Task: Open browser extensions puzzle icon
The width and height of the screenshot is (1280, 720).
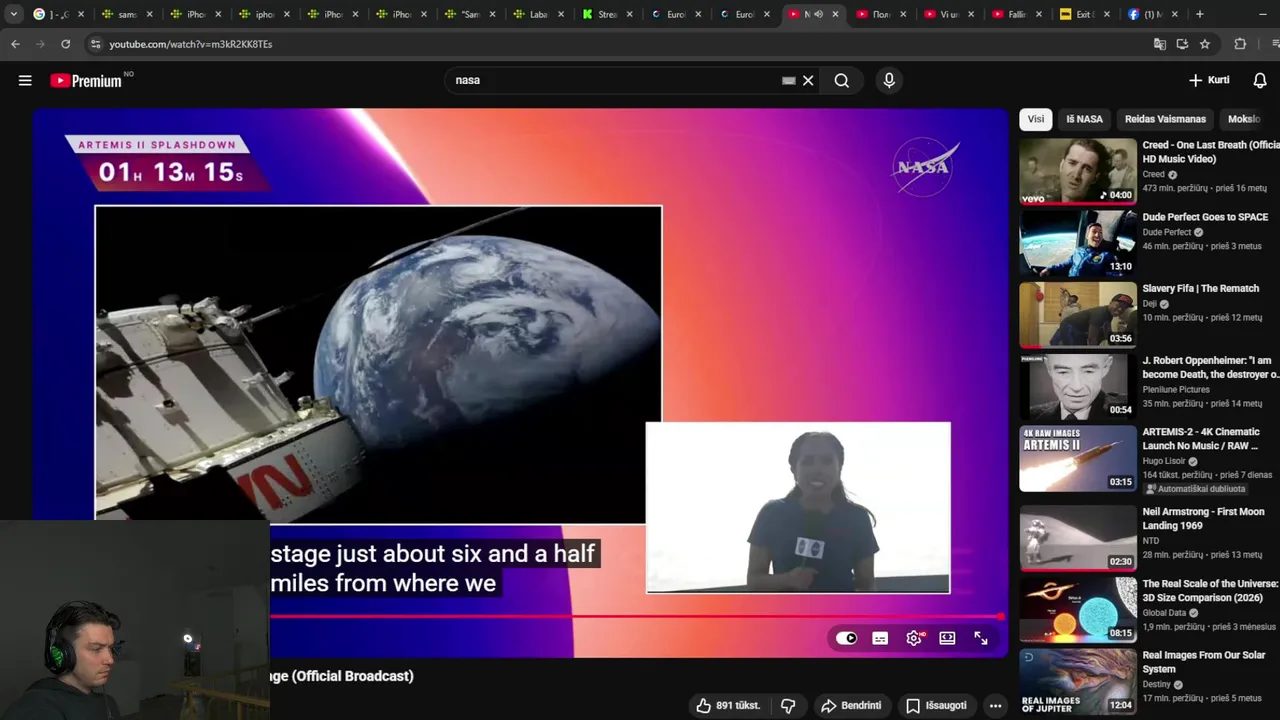Action: point(1240,44)
